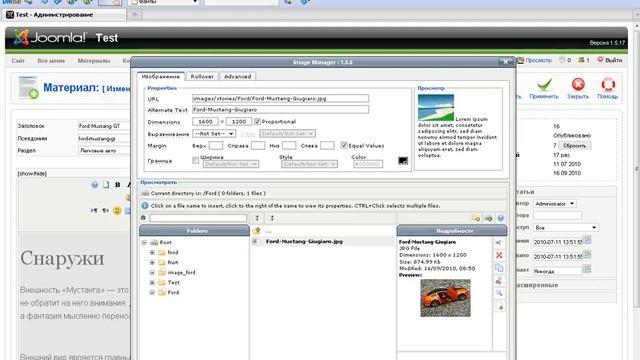
Task: Click the new folder icon in file browser toolbar
Action: 476,218
